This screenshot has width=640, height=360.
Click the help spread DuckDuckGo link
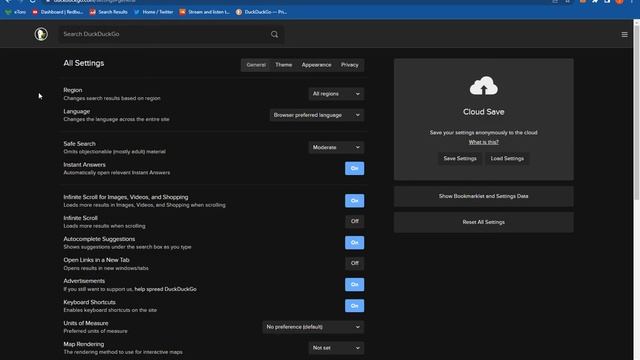(x=165, y=289)
